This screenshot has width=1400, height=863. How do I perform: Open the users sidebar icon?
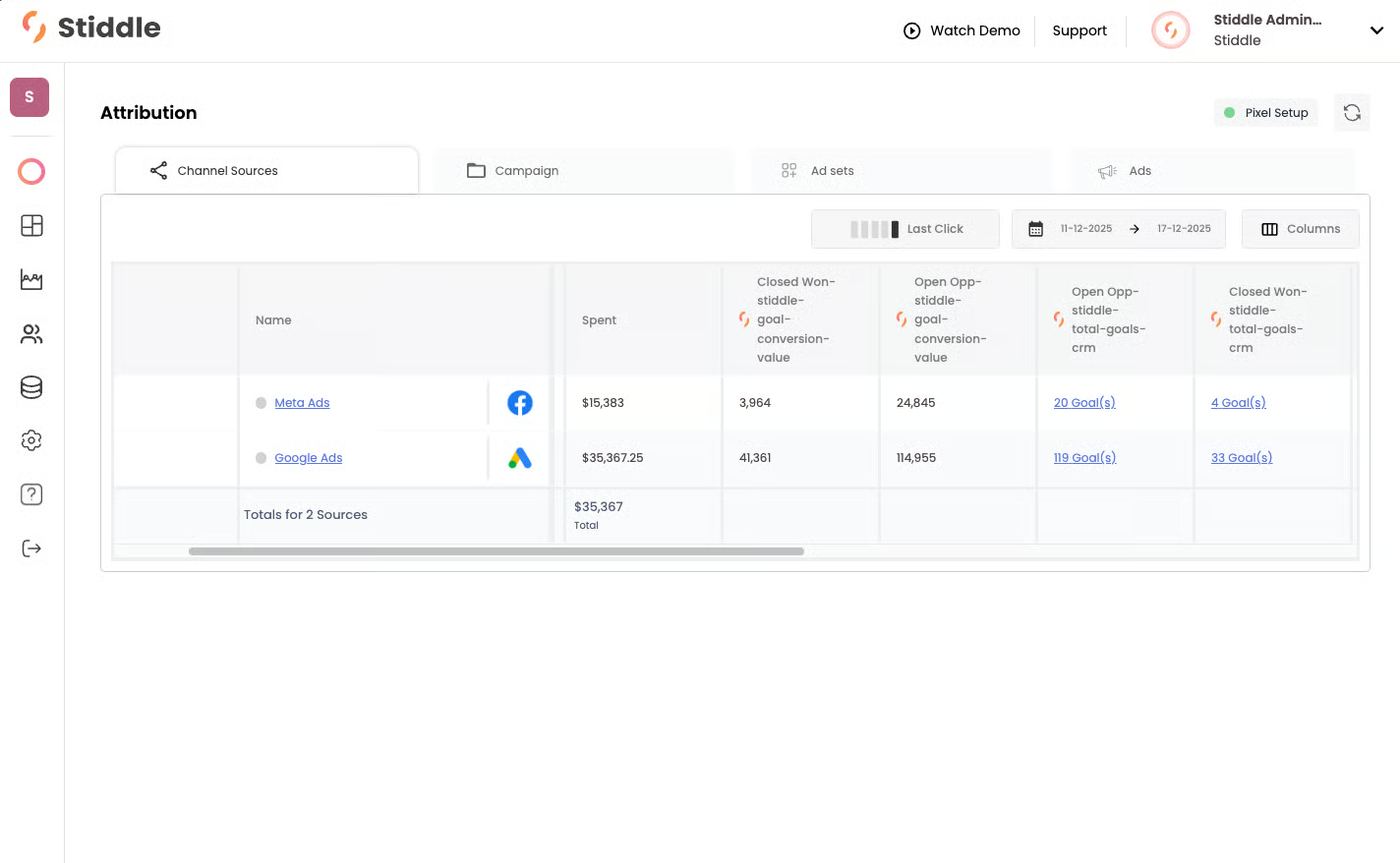click(x=31, y=334)
